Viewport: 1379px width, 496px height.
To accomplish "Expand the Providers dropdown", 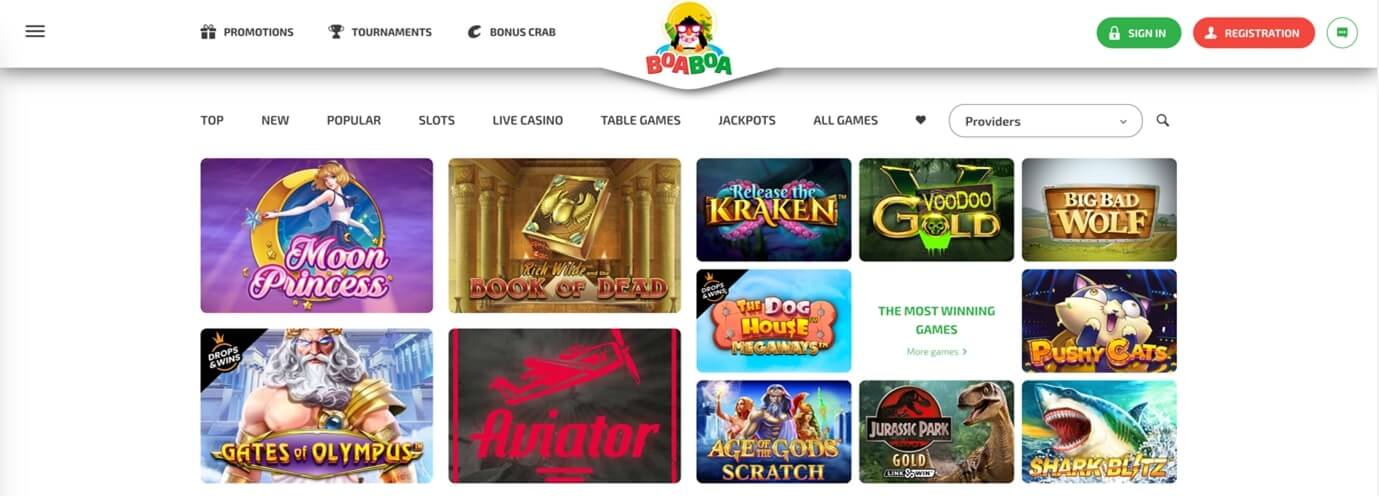I will click(1045, 121).
